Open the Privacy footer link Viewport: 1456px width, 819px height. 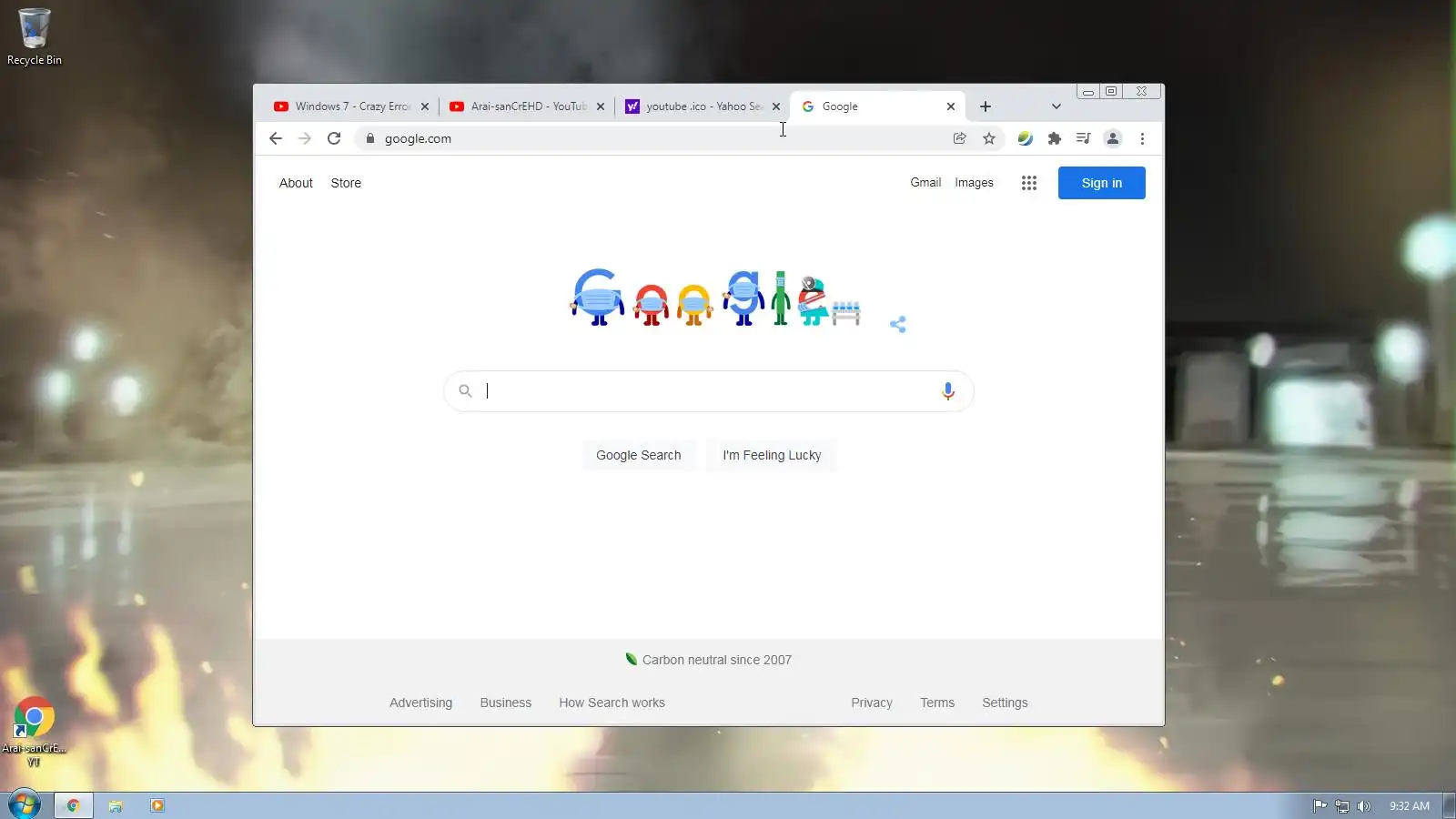pos(871,703)
